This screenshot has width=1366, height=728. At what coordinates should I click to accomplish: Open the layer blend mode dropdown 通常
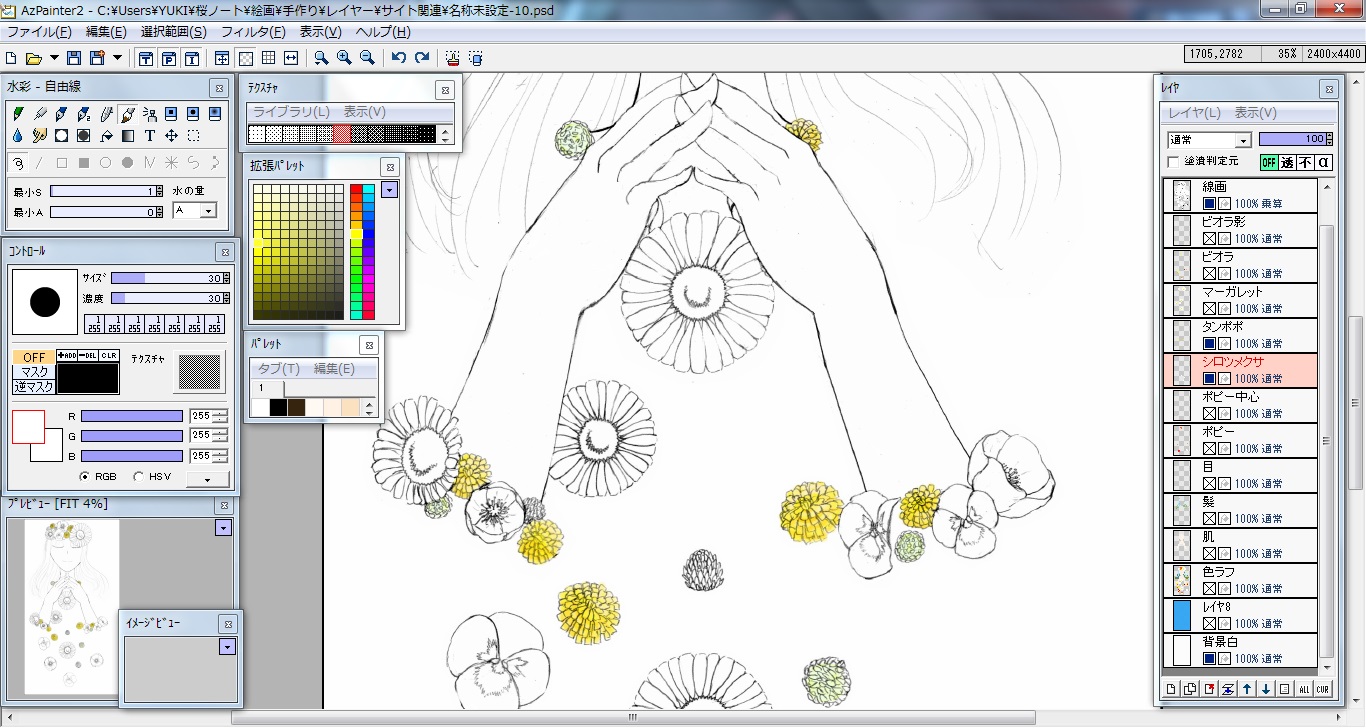1209,140
